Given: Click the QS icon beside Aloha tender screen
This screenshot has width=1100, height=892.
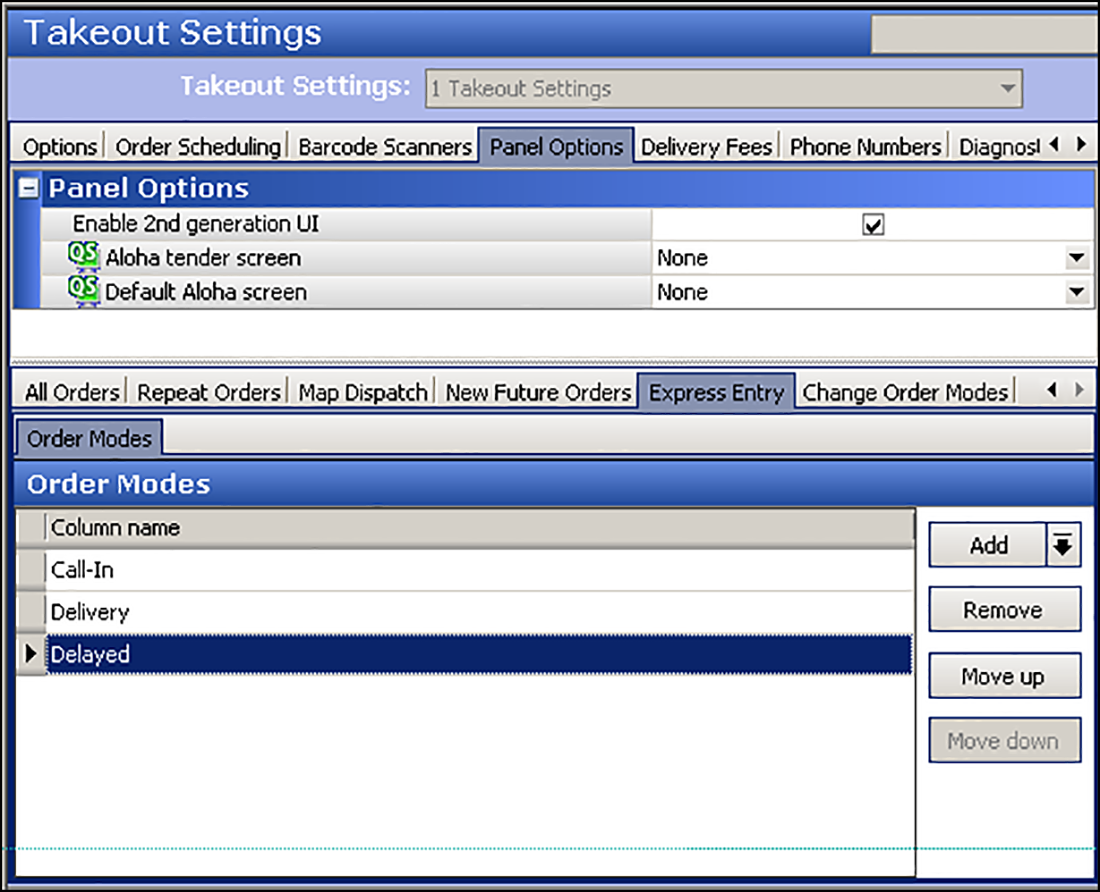Looking at the screenshot, I should click(x=84, y=257).
